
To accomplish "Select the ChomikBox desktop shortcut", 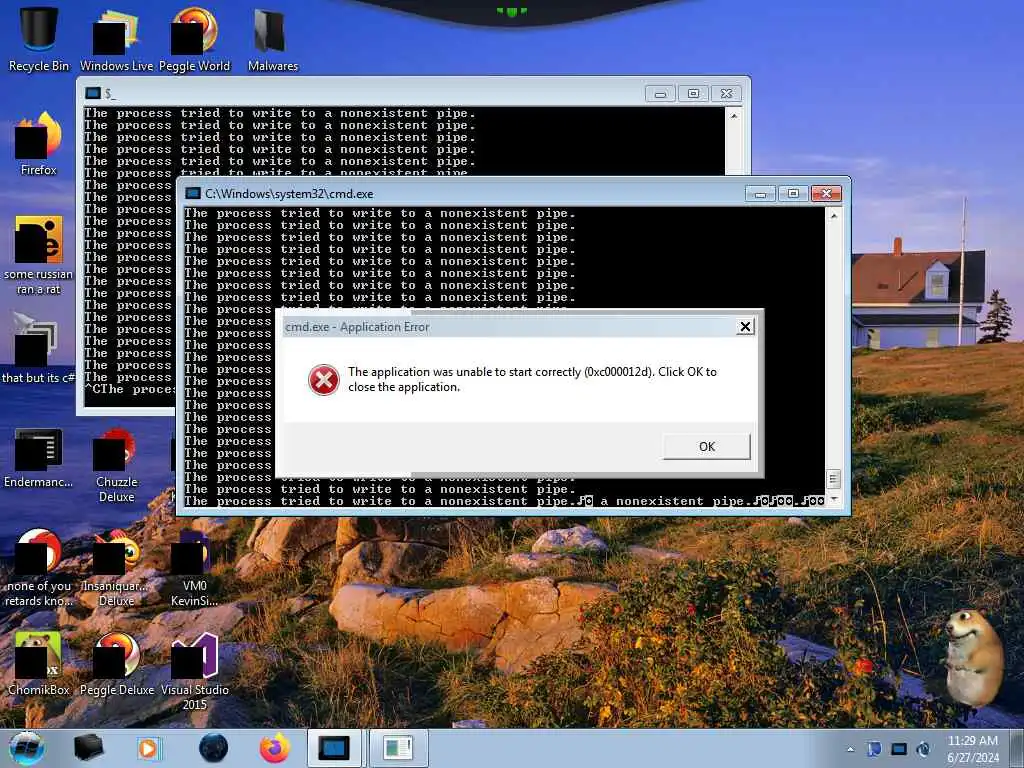I will pyautogui.click(x=39, y=663).
